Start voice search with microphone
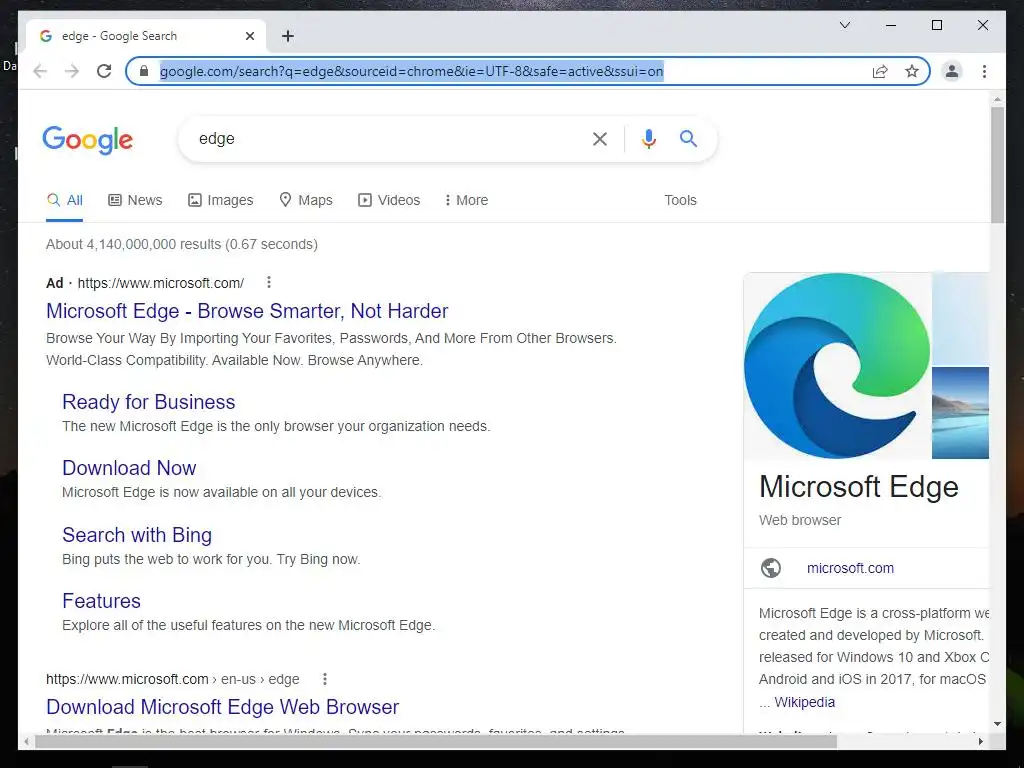 click(x=648, y=138)
